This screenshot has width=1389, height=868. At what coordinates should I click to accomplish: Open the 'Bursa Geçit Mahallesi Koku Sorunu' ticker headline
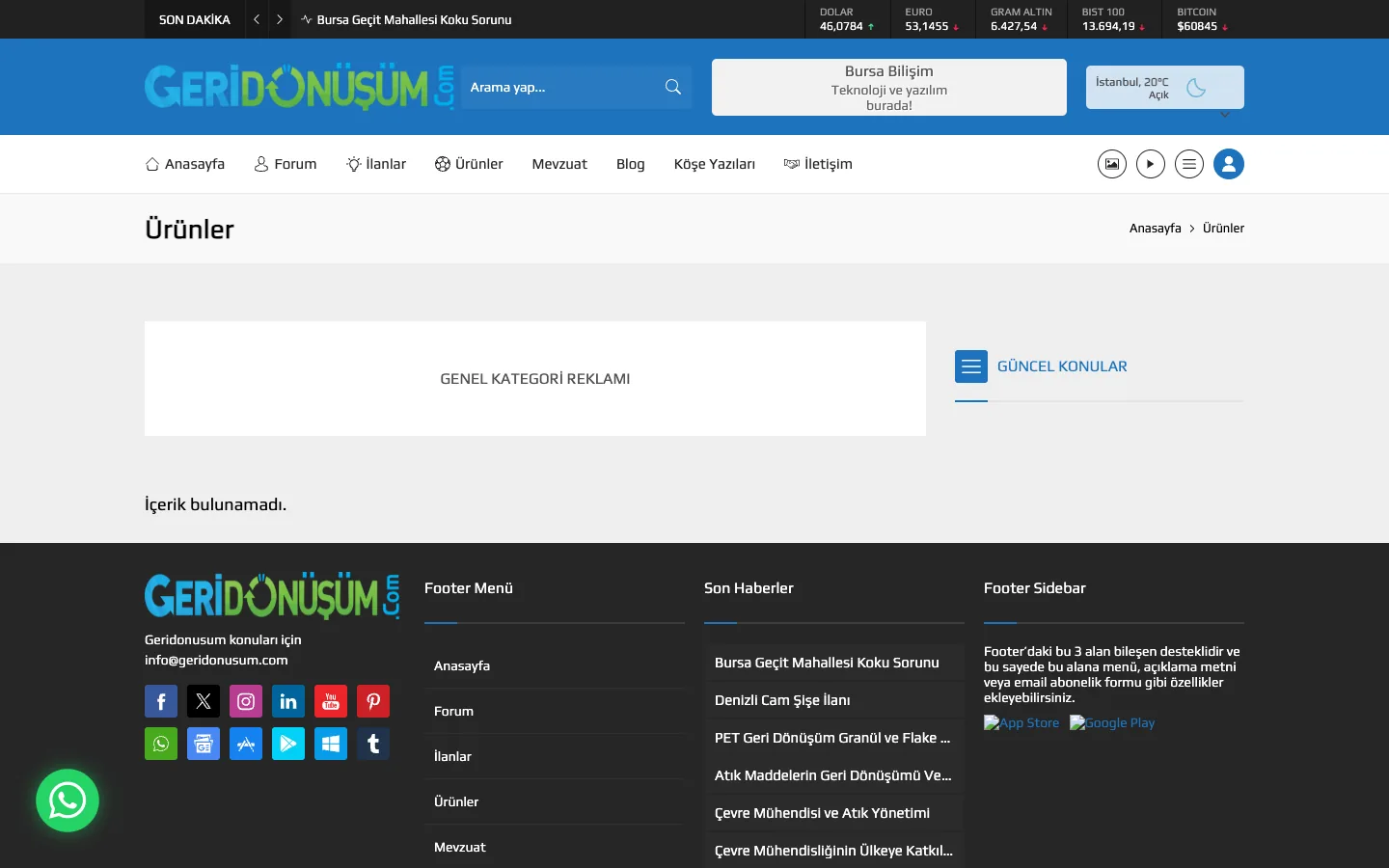415,19
